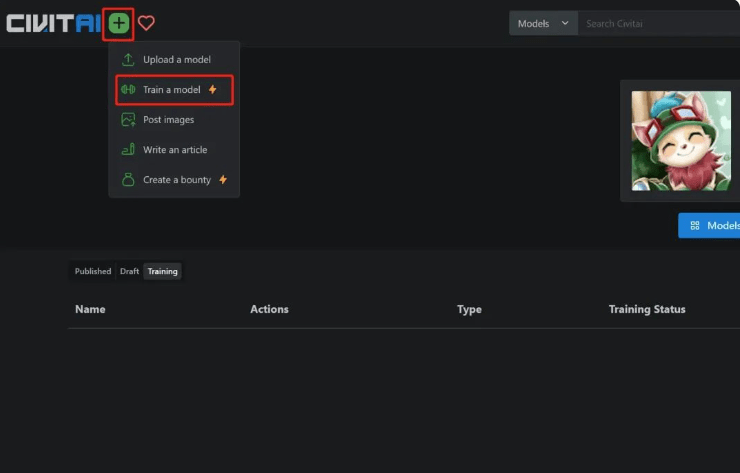Click the blue Models button
Image resolution: width=740 pixels, height=473 pixels.
coord(711,226)
